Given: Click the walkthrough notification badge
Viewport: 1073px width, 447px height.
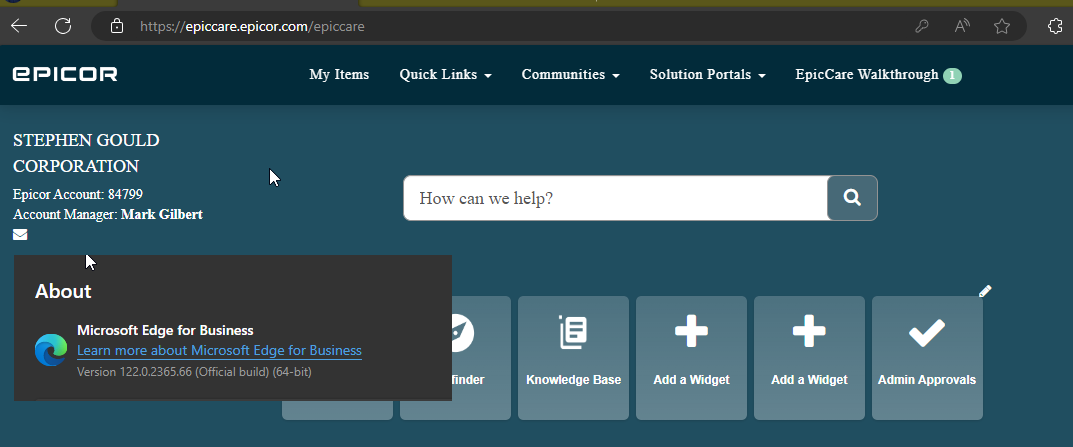Looking at the screenshot, I should [952, 76].
